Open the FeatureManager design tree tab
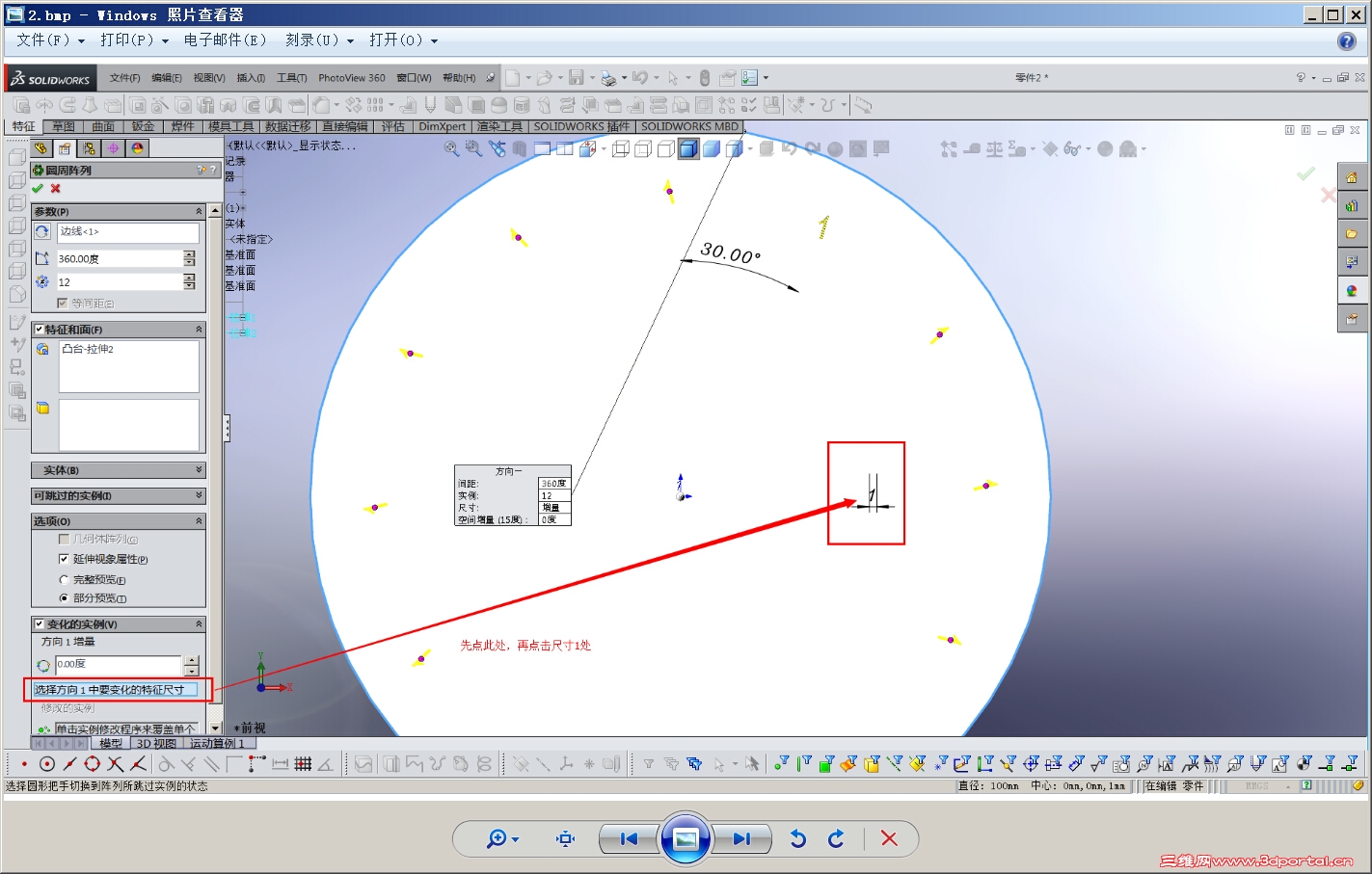Screen dimensions: 1372x874 [40, 148]
